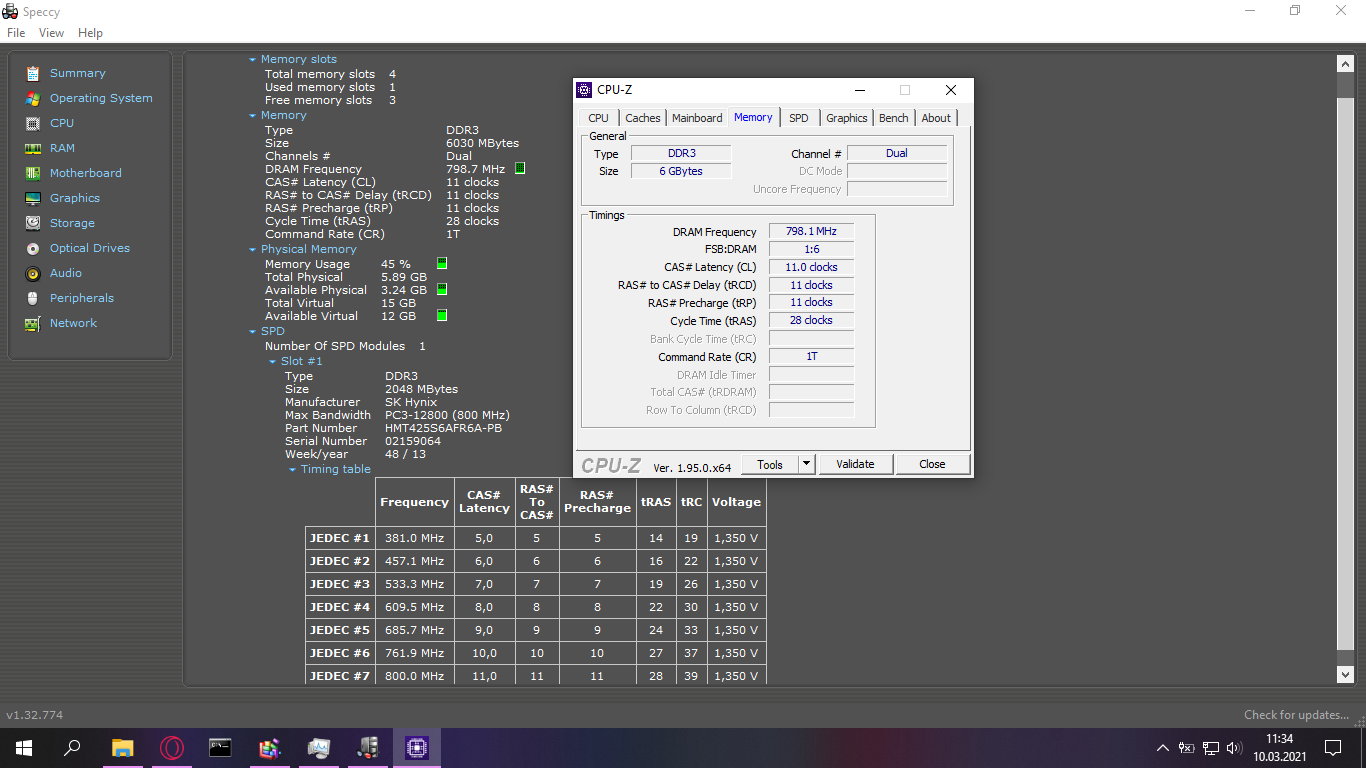Open the Help menu in Speccy
The width and height of the screenshot is (1366, 768).
[90, 33]
